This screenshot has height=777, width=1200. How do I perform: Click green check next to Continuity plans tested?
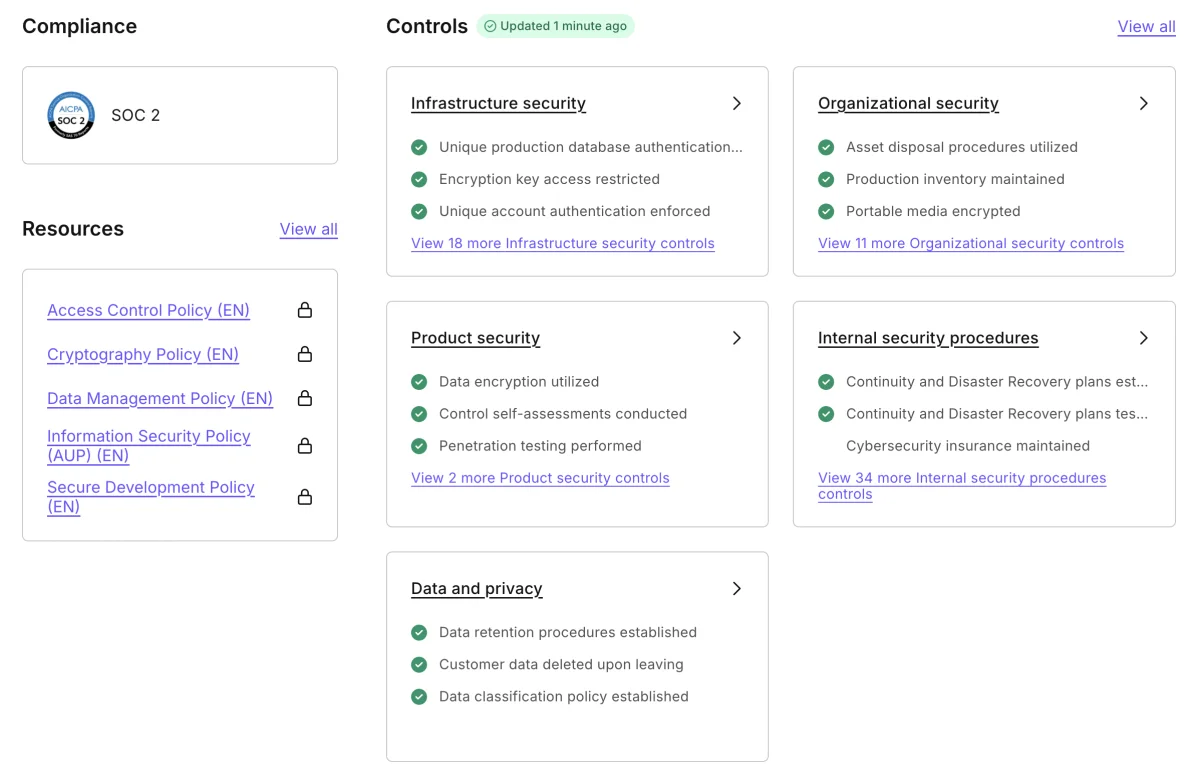(826, 413)
